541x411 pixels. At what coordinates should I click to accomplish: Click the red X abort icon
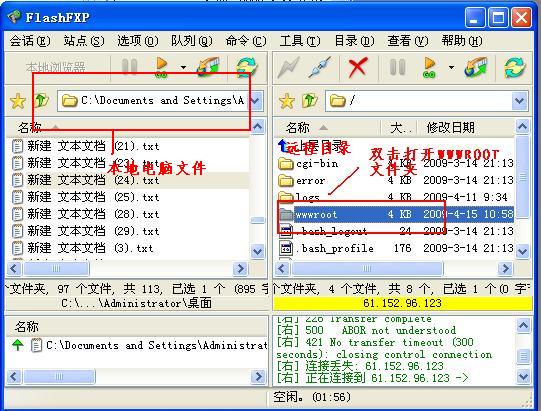click(357, 67)
